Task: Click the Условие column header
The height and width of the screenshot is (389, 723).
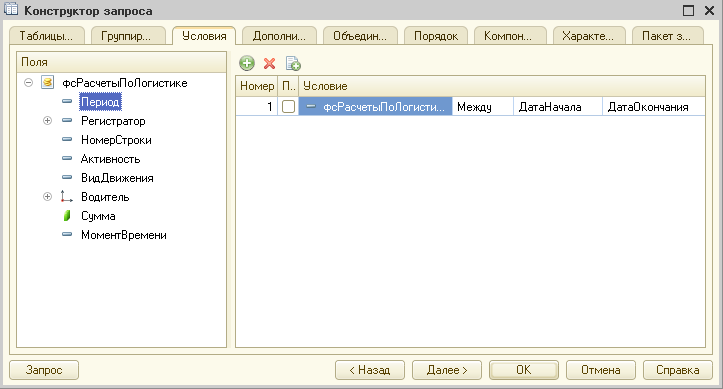Action: (x=502, y=86)
